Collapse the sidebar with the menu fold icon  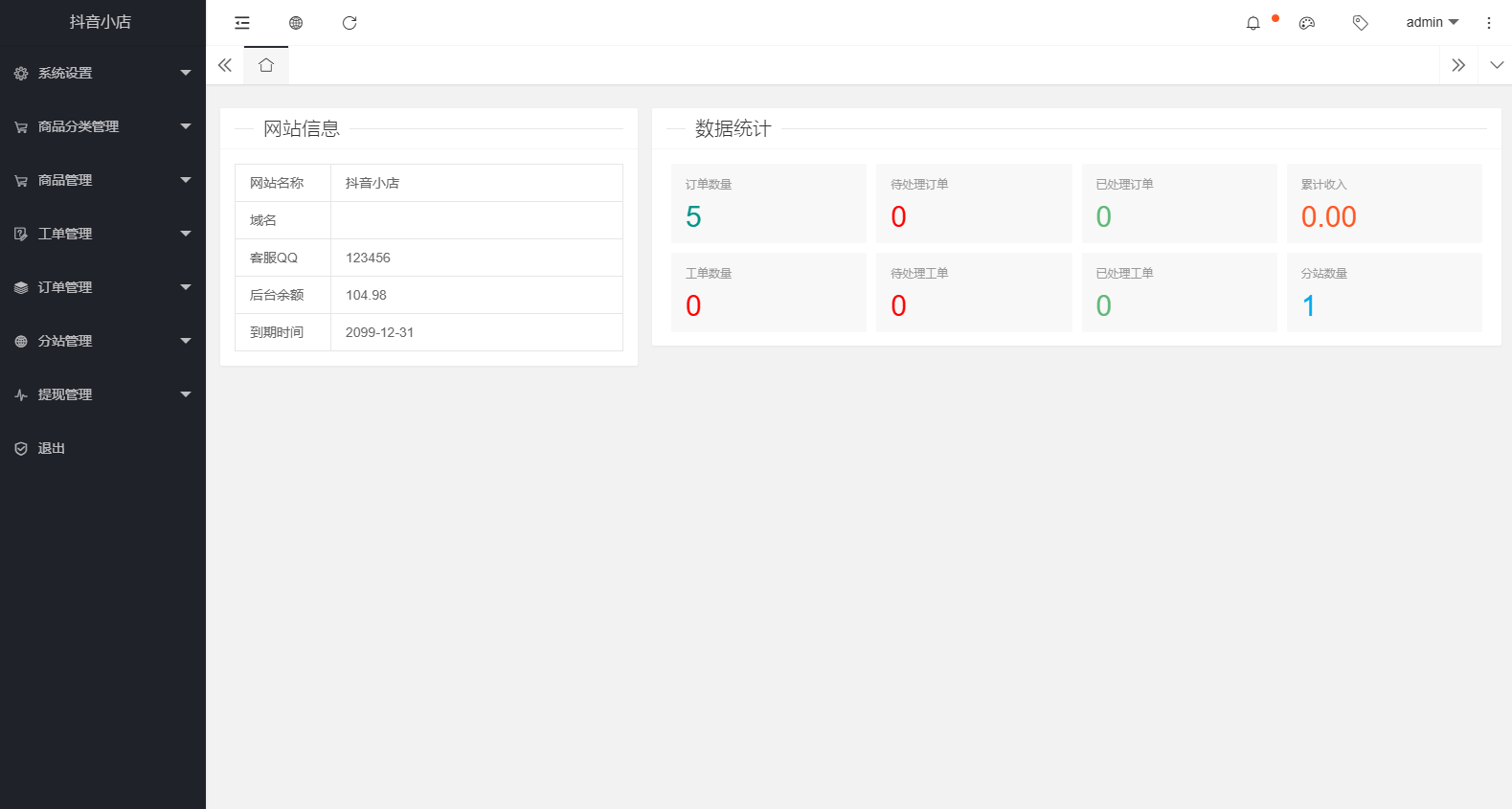coord(242,23)
